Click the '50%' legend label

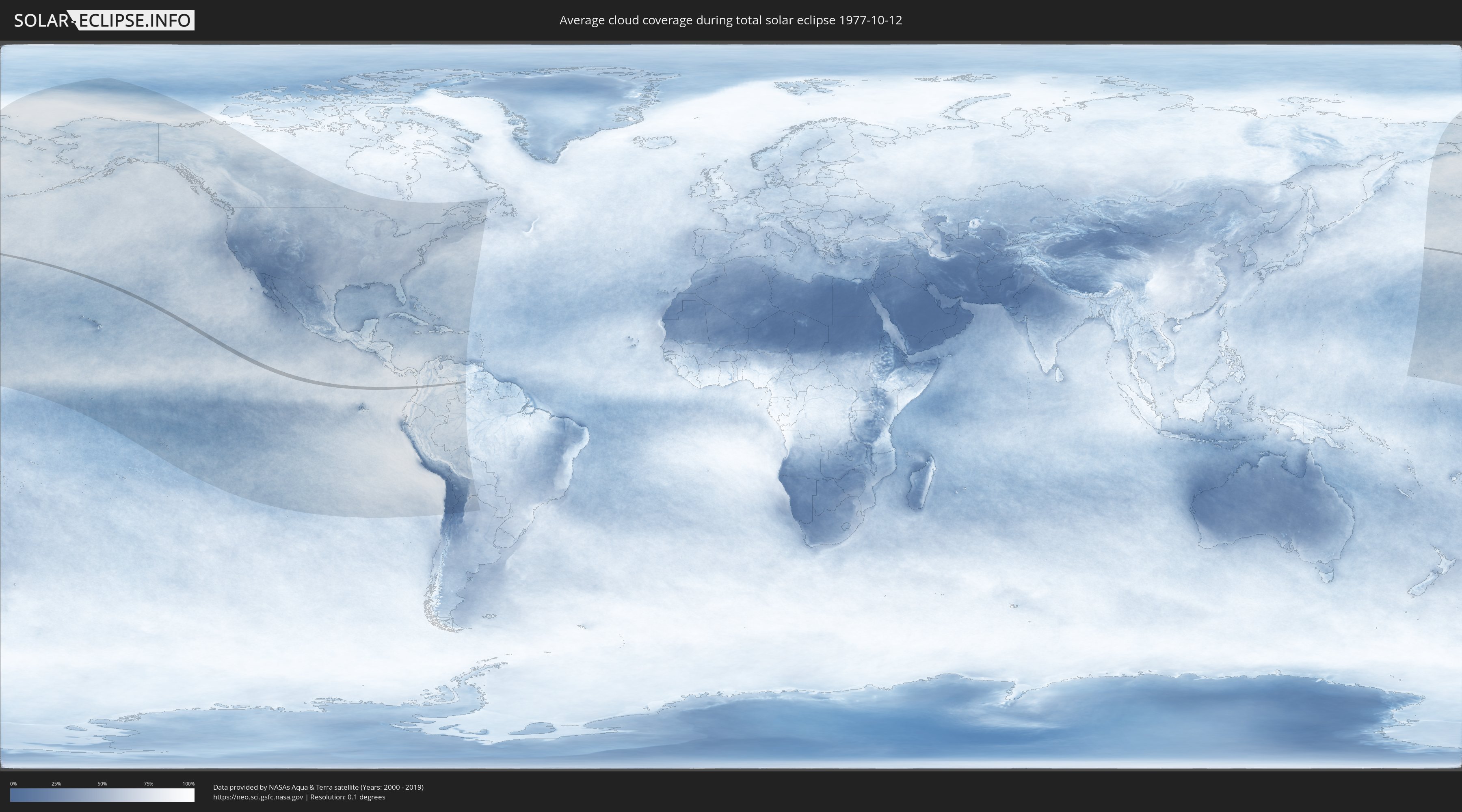click(102, 784)
